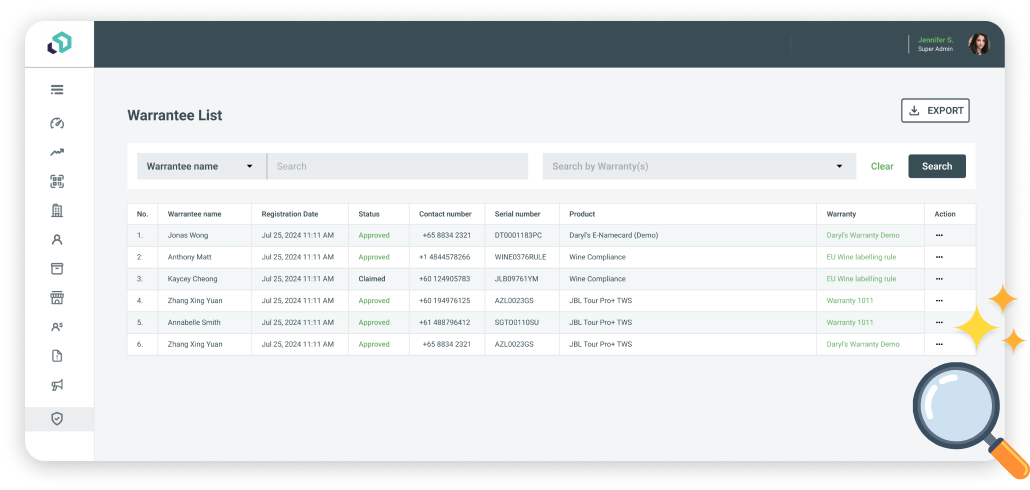Open EU Wine labelling rule link for Kaycey Cheong

[861, 278]
